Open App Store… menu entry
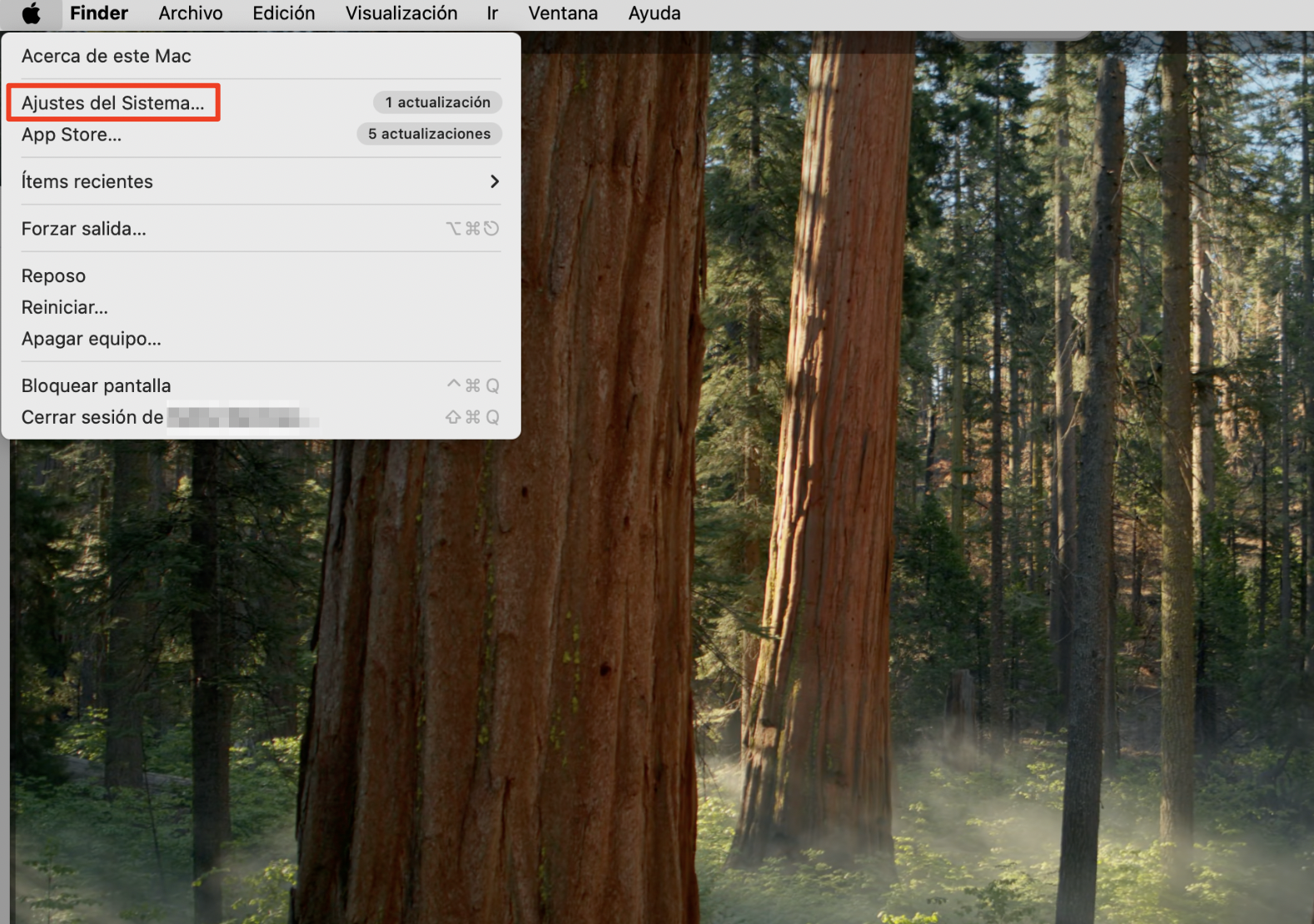Viewport: 1314px width, 924px height. coord(261,134)
